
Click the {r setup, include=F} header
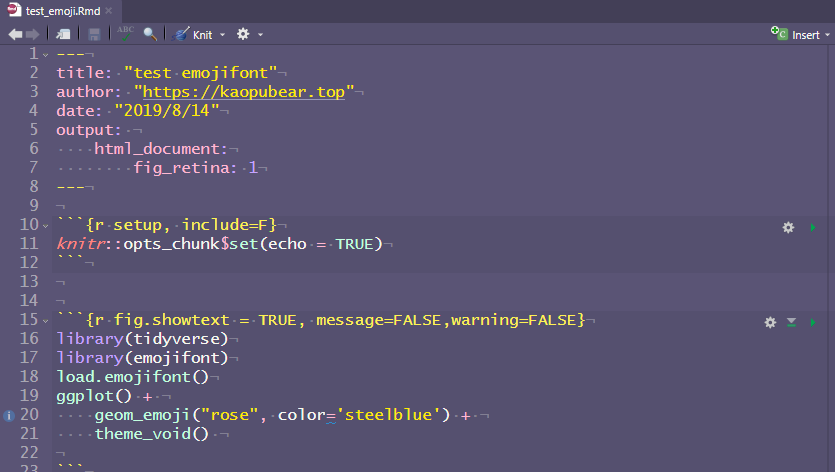[x=181, y=225]
